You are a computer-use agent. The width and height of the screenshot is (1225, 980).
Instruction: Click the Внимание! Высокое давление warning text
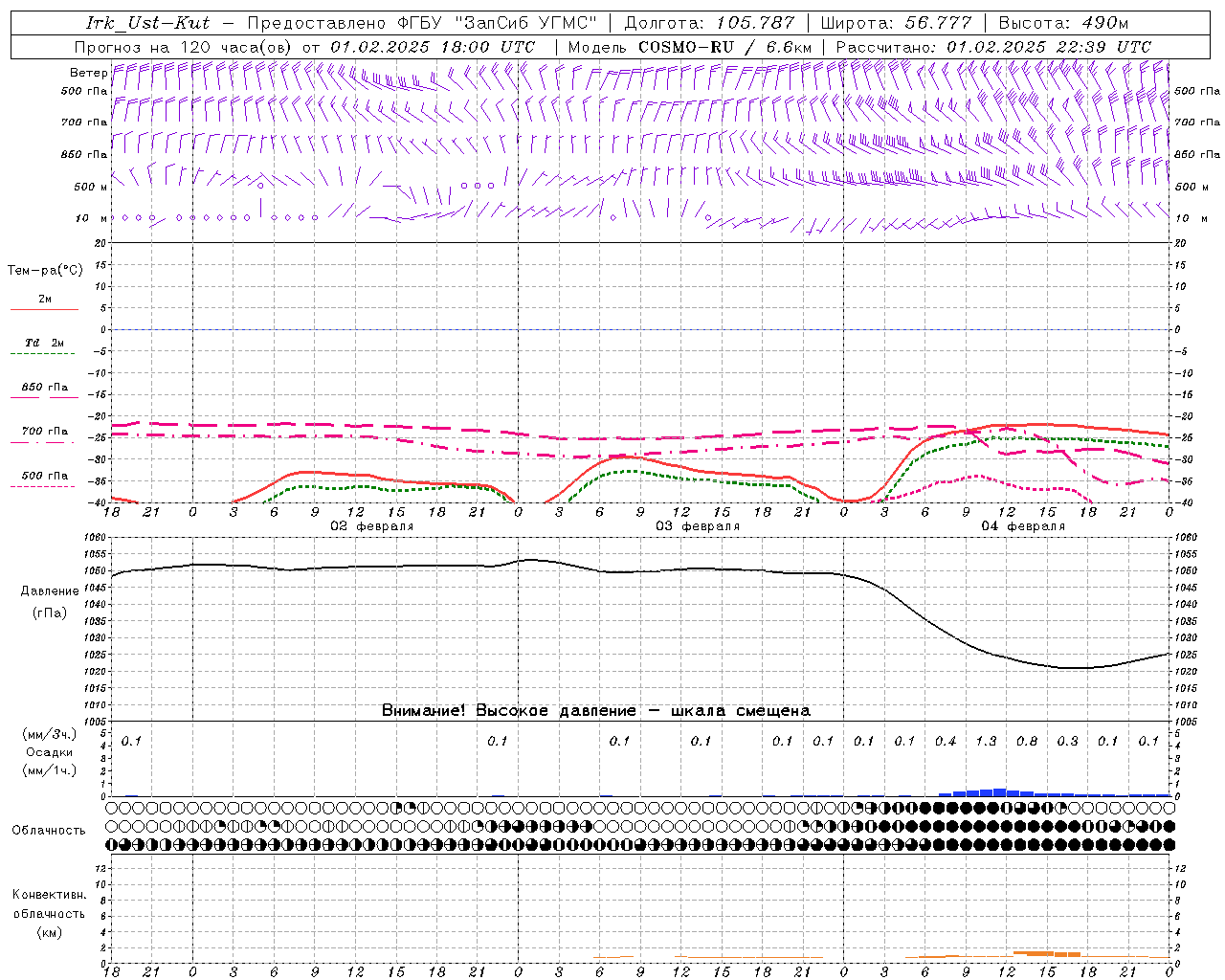click(595, 710)
